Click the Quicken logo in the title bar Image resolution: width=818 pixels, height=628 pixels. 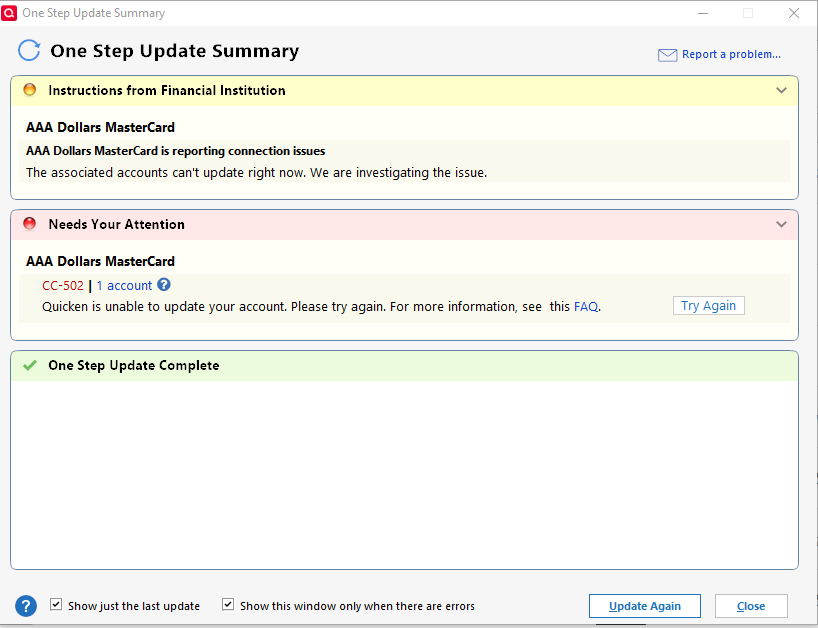pos(9,13)
